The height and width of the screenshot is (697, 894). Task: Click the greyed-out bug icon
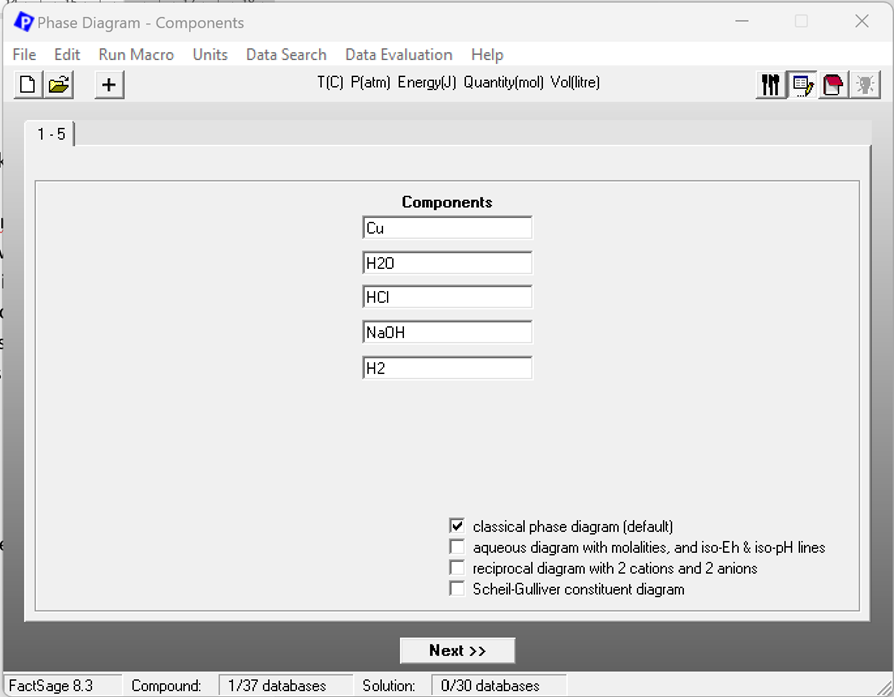865,85
